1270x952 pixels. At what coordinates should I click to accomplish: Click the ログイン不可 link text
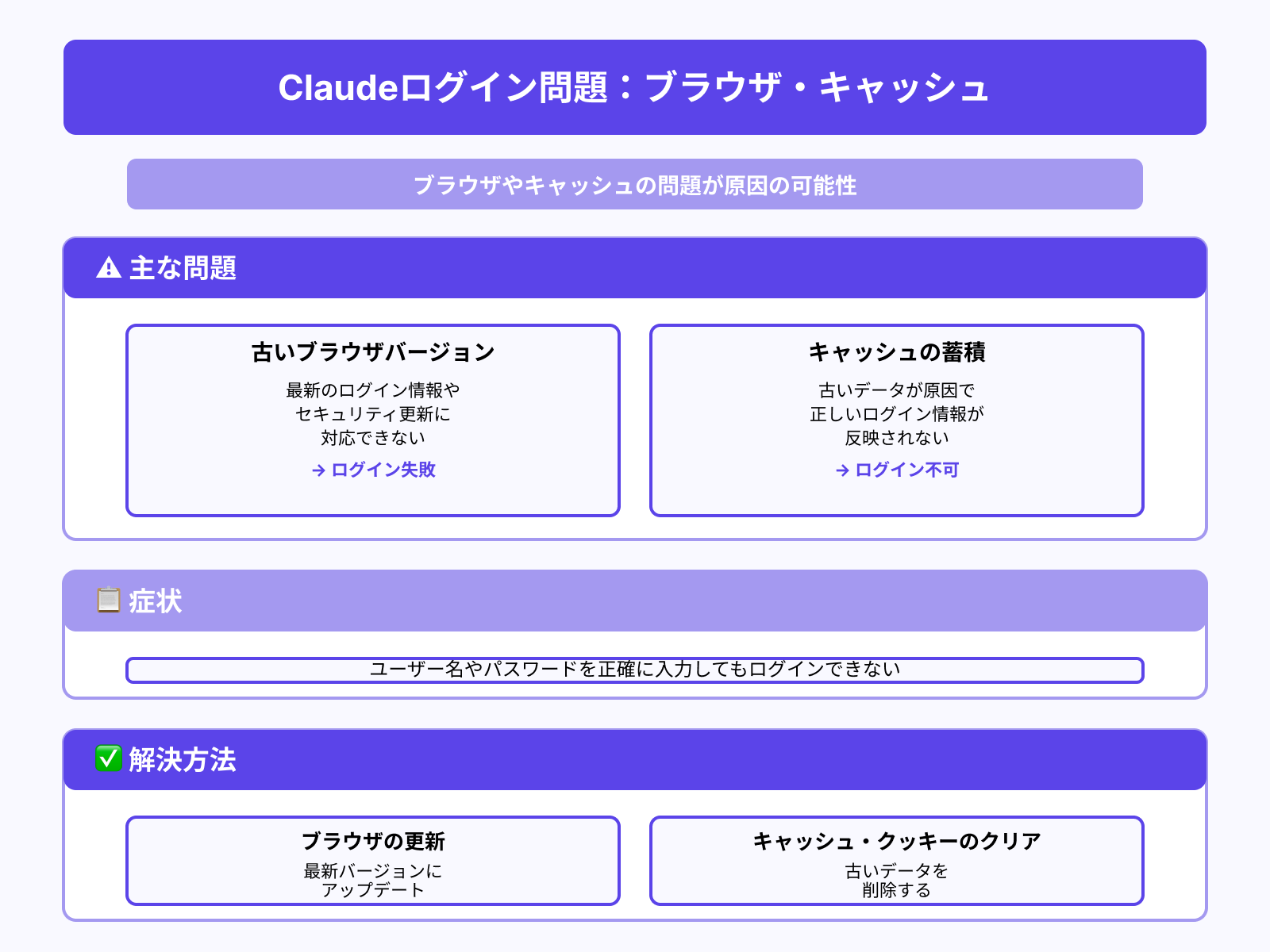click(907, 470)
